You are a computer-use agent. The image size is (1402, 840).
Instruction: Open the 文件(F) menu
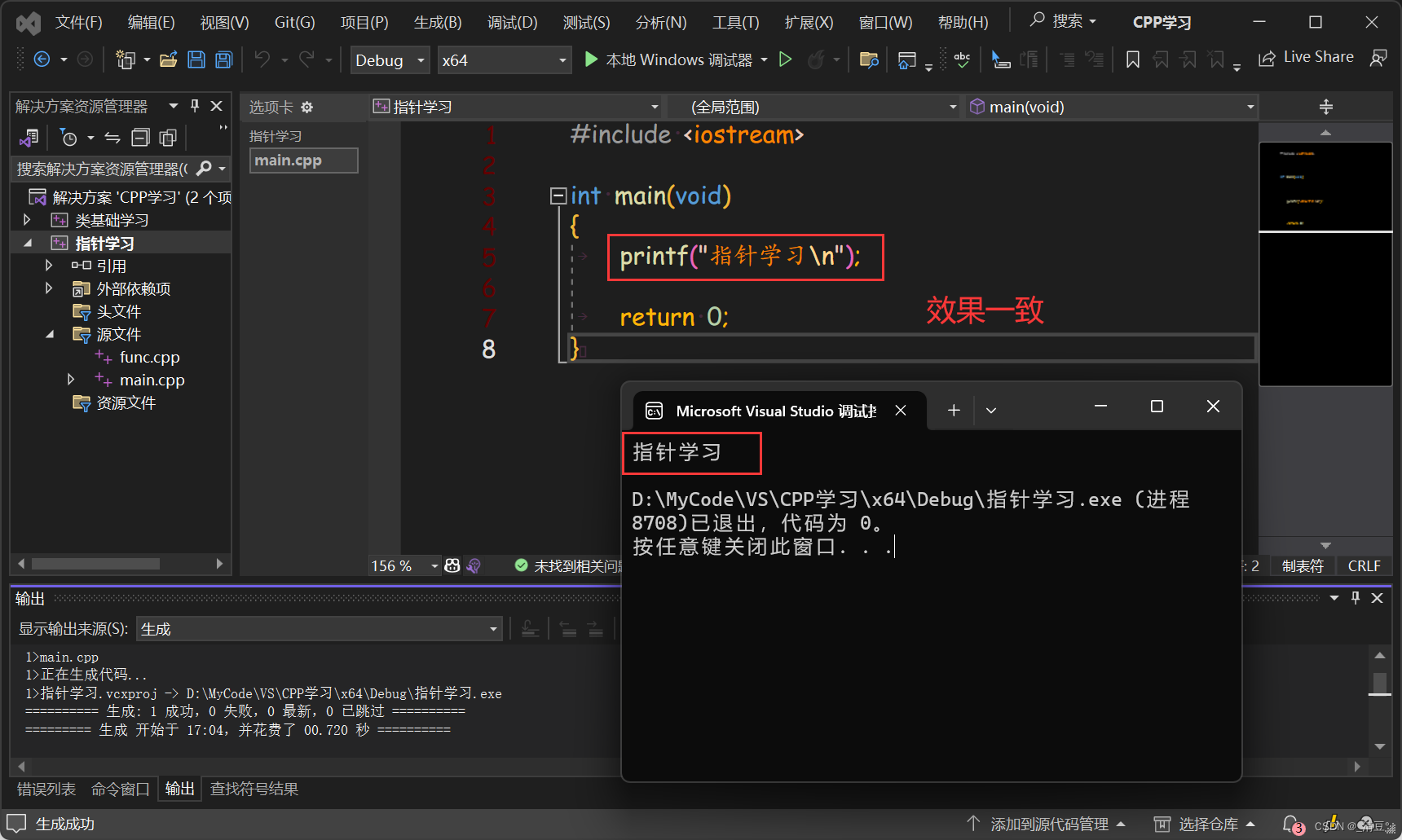tap(78, 22)
